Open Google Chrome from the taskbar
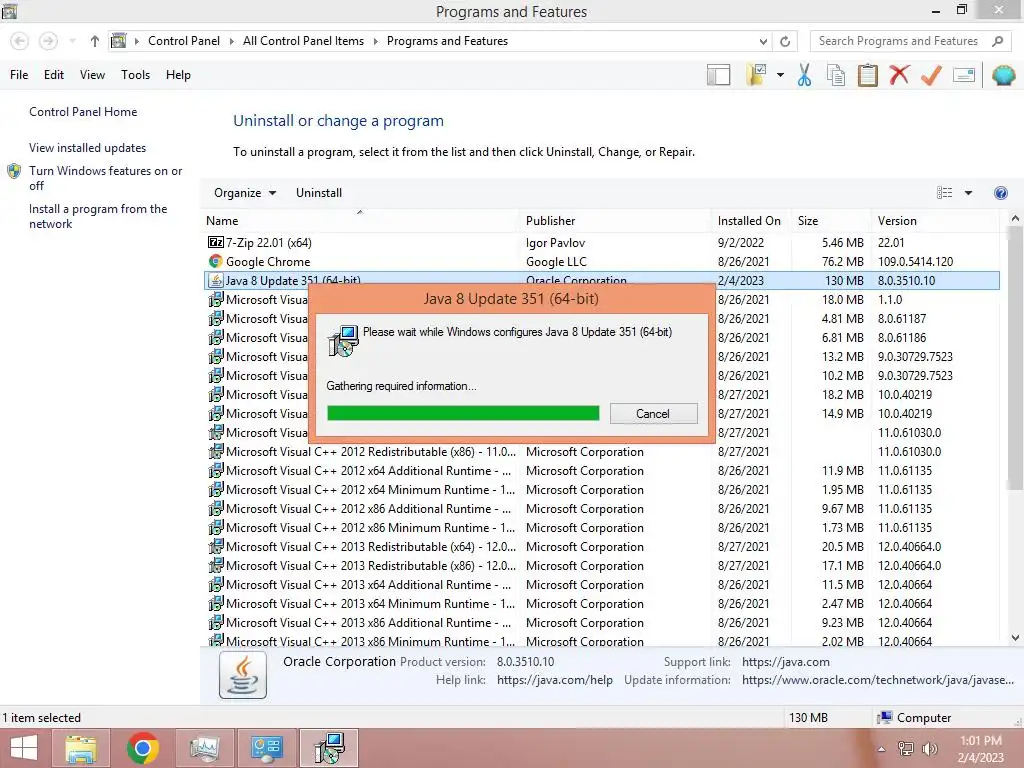 pos(142,748)
